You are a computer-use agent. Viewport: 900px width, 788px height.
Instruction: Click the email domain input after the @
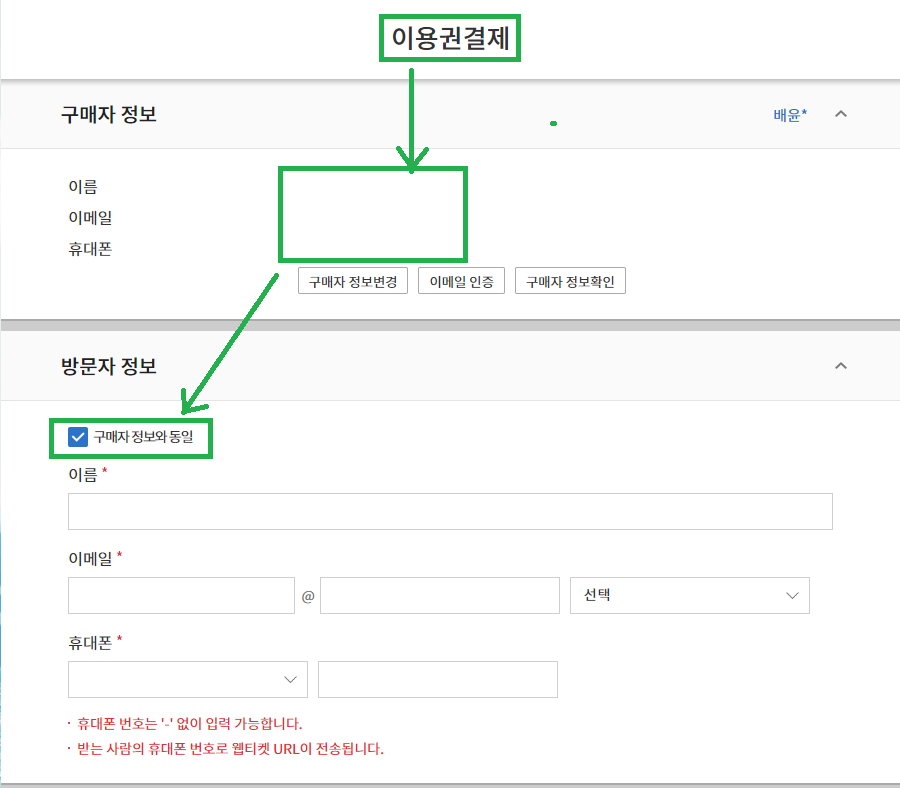438,595
